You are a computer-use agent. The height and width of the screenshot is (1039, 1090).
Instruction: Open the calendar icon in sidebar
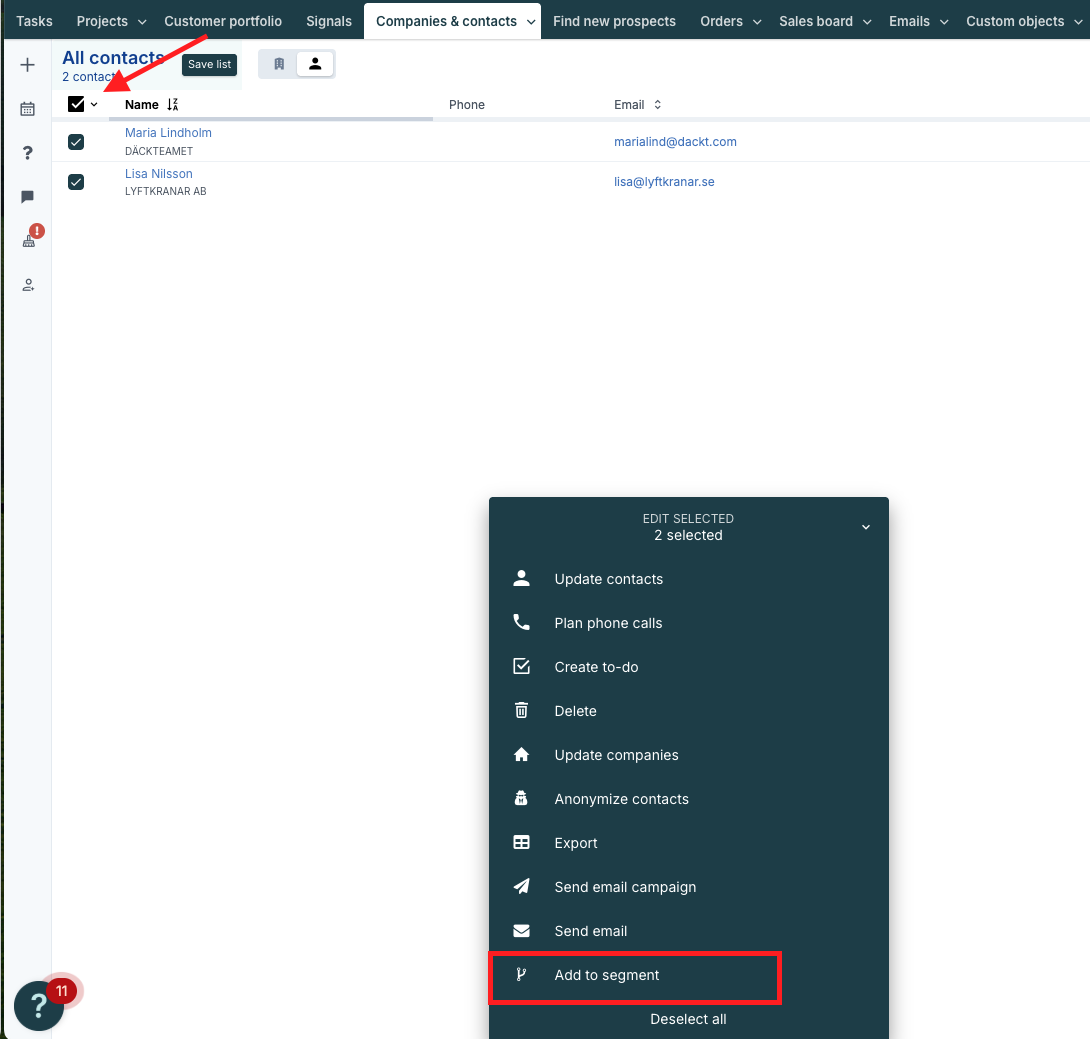pyautogui.click(x=27, y=109)
